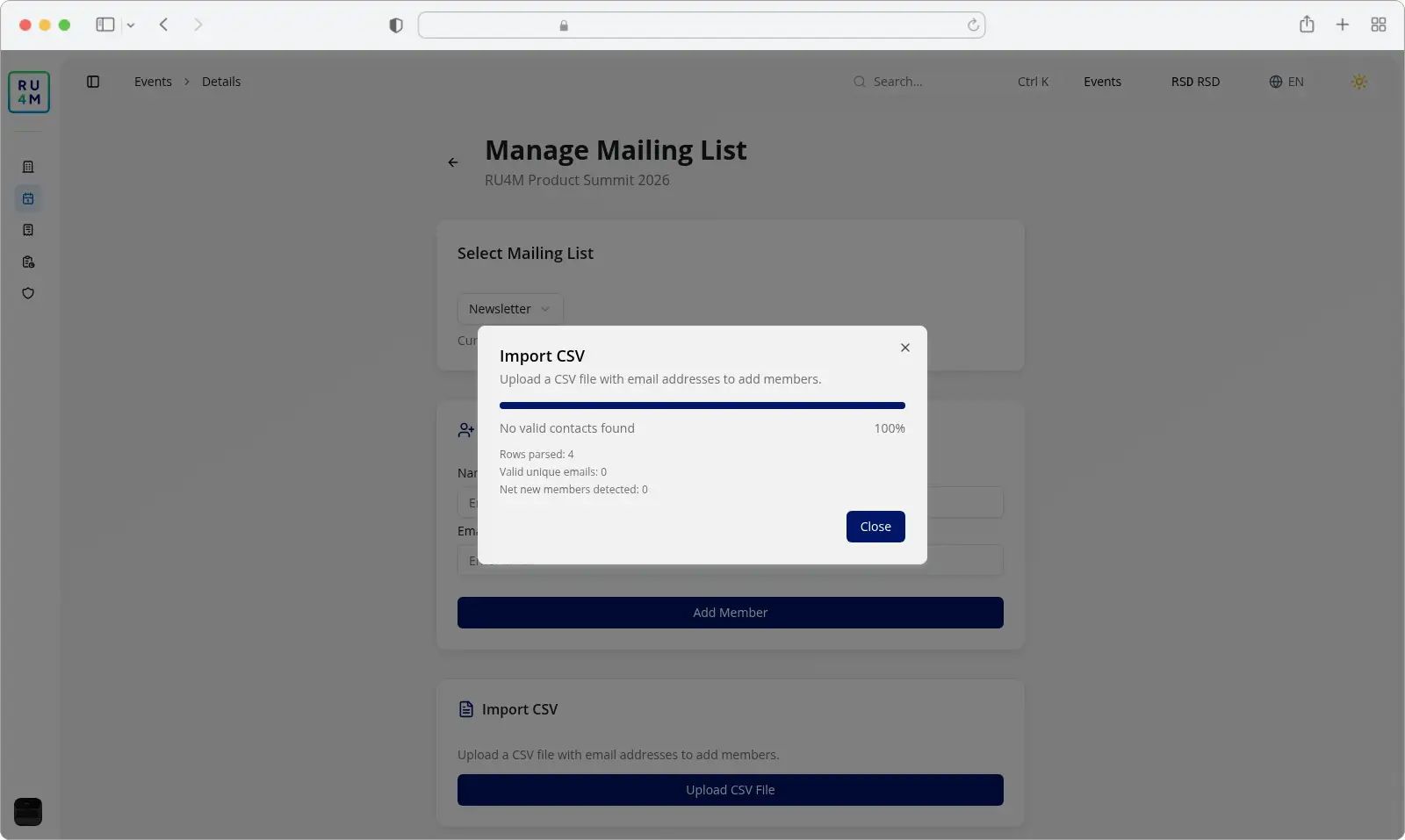
Task: Open the document list sidebar icon
Action: 28,230
